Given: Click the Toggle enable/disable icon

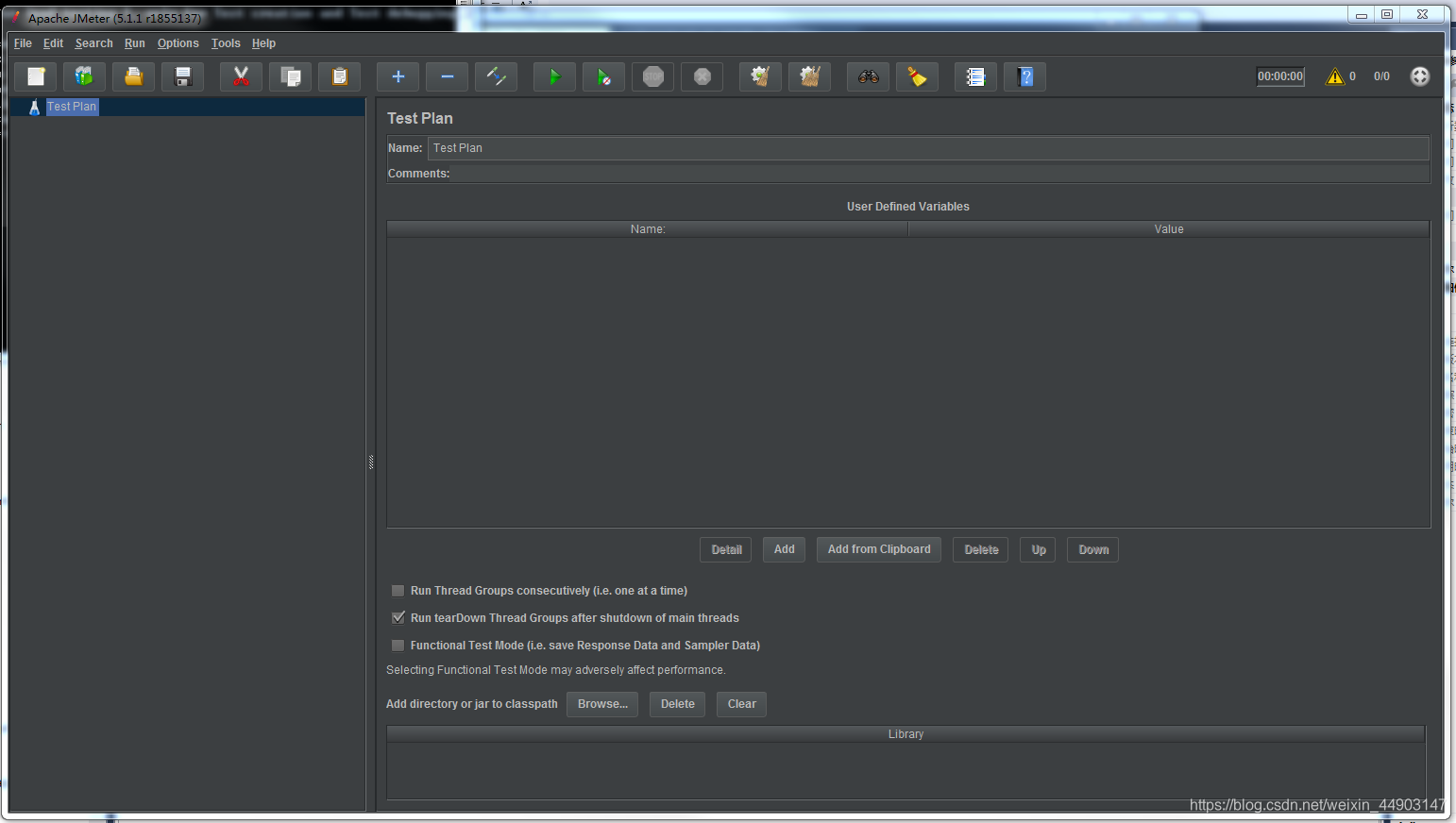Looking at the screenshot, I should [x=497, y=76].
